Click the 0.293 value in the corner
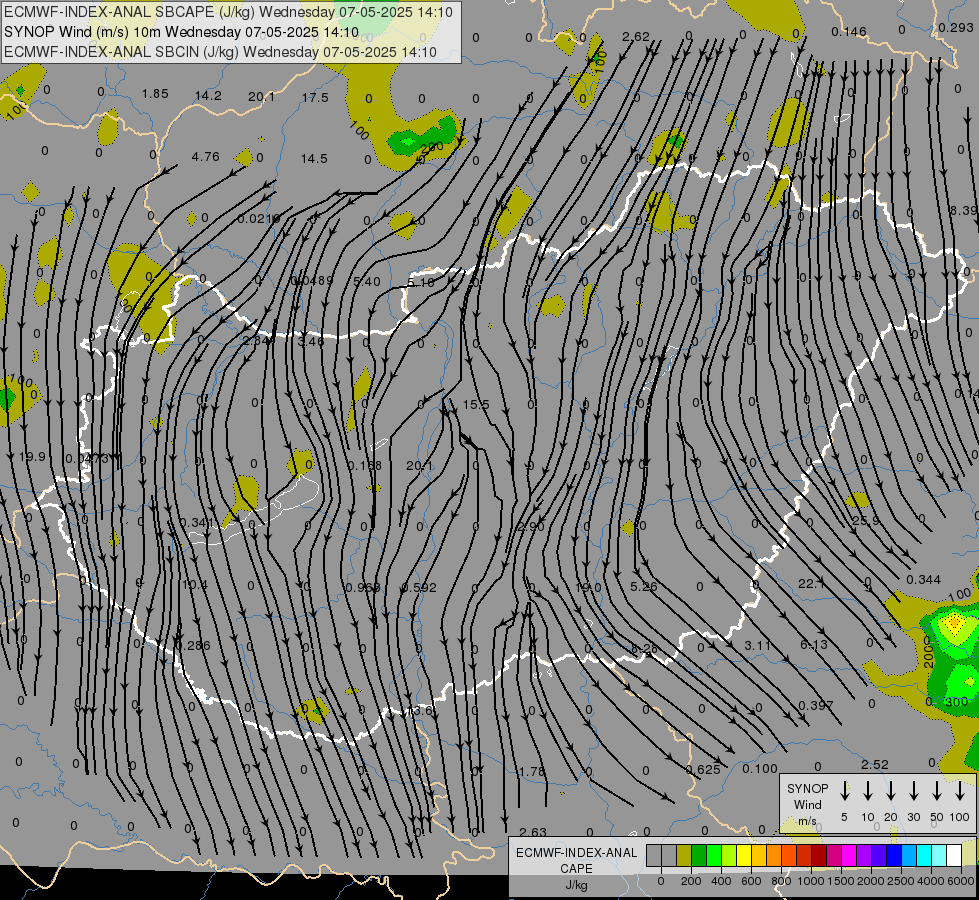This screenshot has width=979, height=900. [x=956, y=27]
